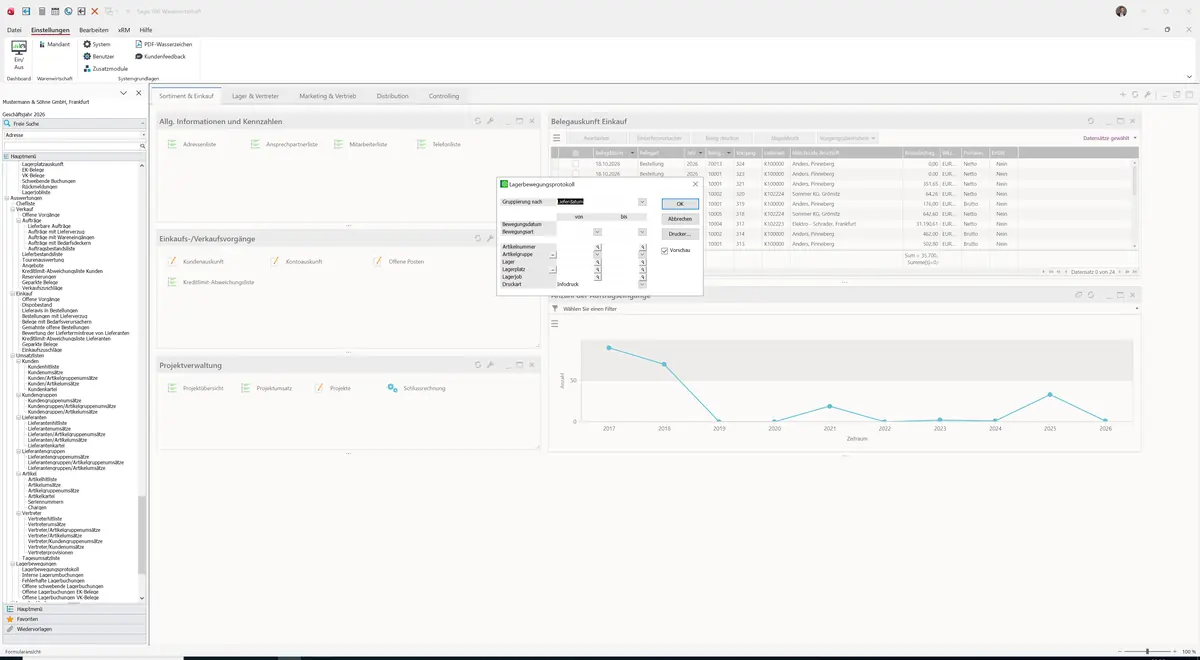Image resolution: width=1200 pixels, height=660 pixels.
Task: Click the lookup icon for Artikelnummer von
Action: [x=598, y=246]
